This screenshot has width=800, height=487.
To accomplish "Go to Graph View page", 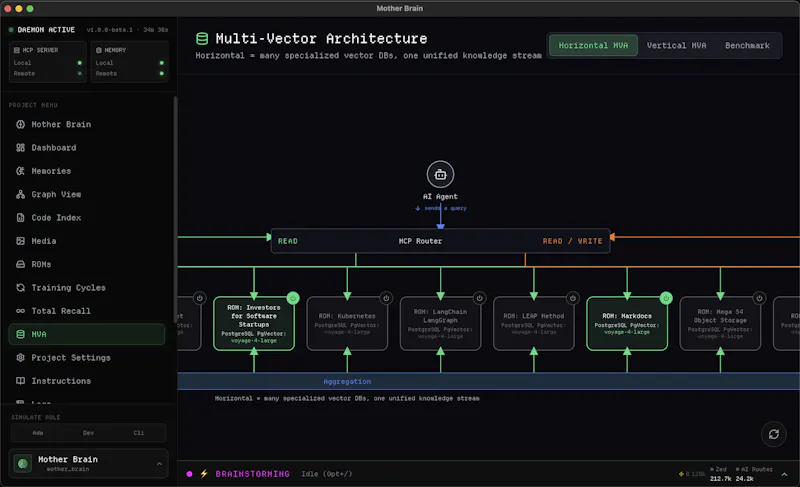I will click(x=87, y=194).
